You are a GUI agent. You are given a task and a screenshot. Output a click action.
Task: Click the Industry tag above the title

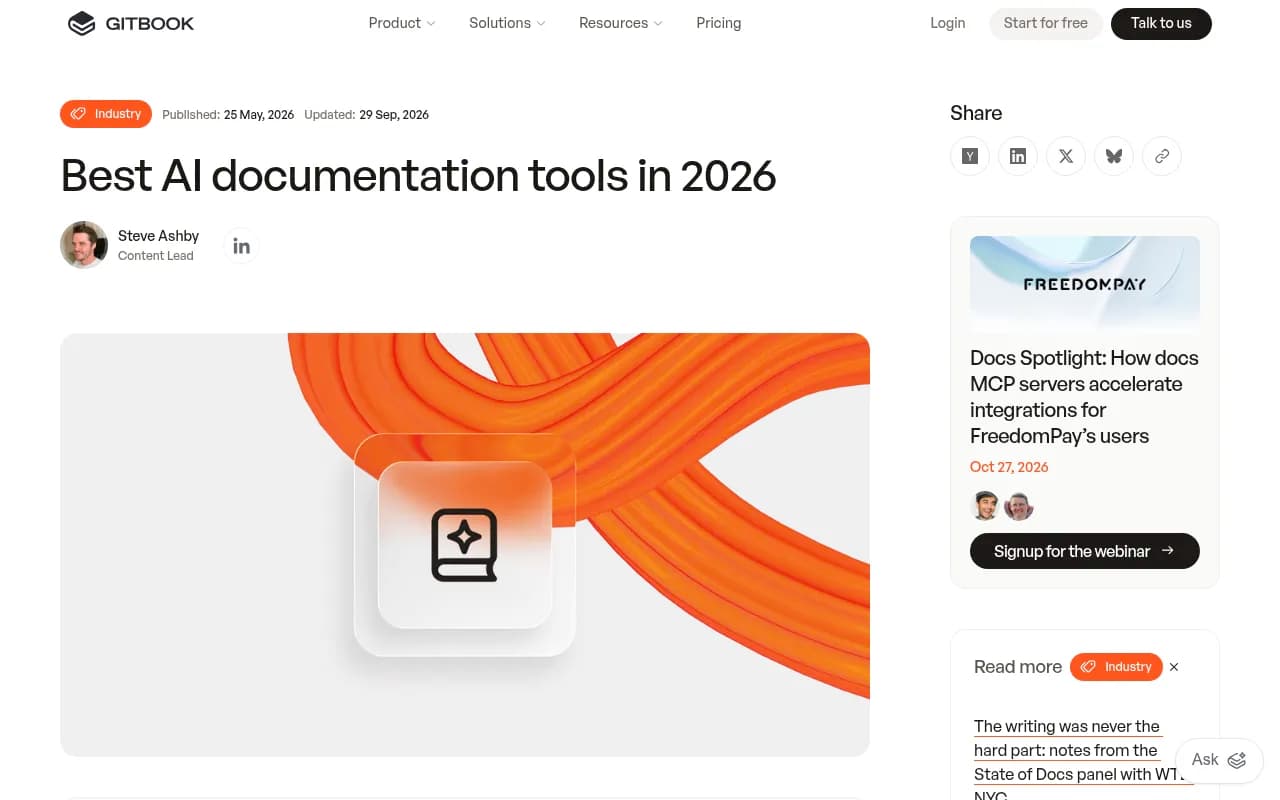(x=106, y=114)
